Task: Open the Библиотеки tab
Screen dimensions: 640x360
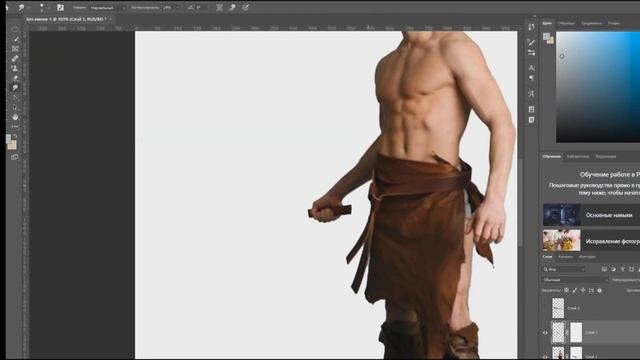Action: point(578,156)
